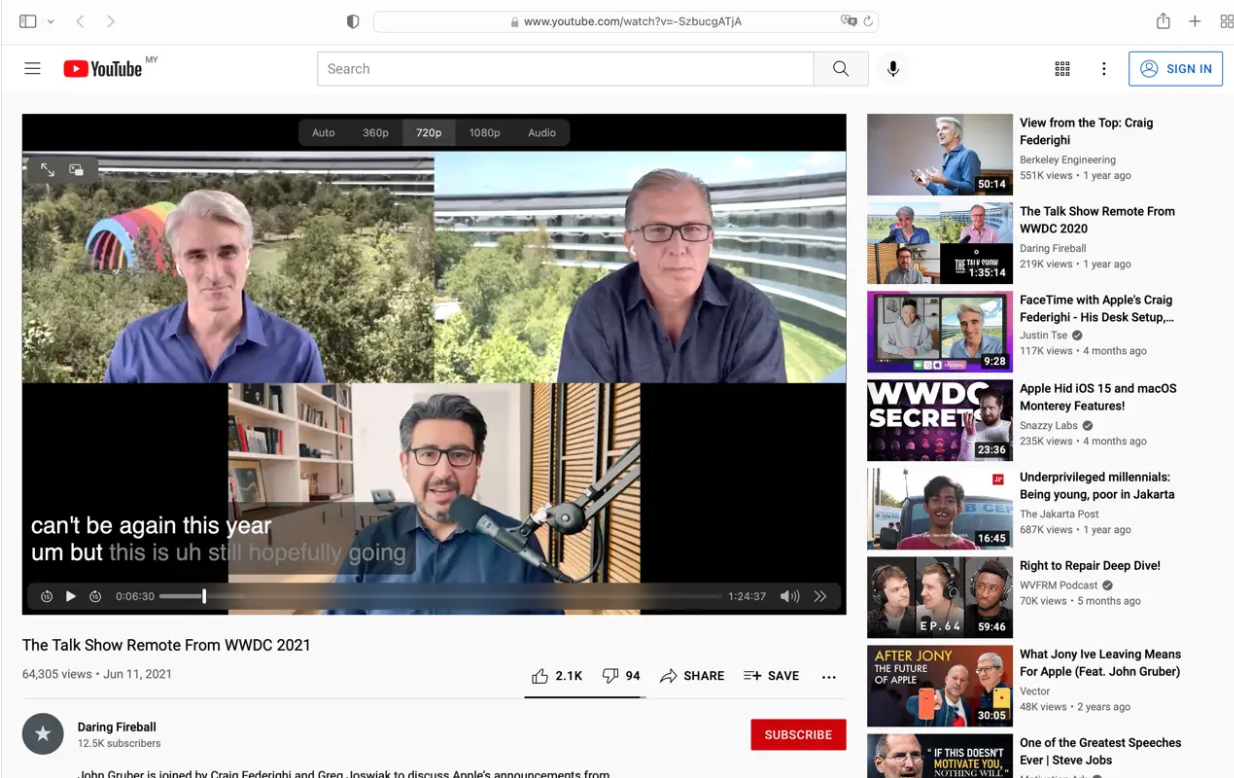This screenshot has width=1234, height=778.
Task: Open the 'View from the Top: Craig Federighi' thumbnail
Action: point(940,154)
